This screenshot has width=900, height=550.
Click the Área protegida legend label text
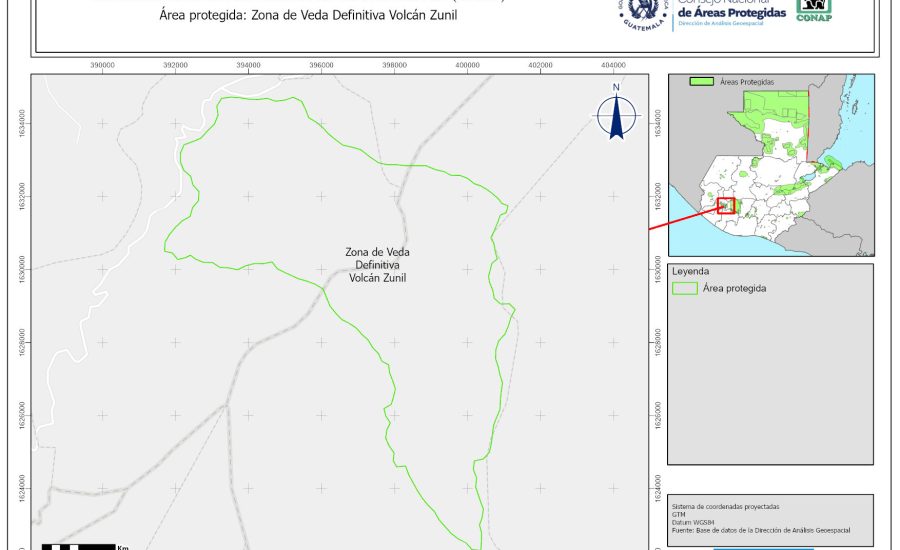[x=734, y=288]
